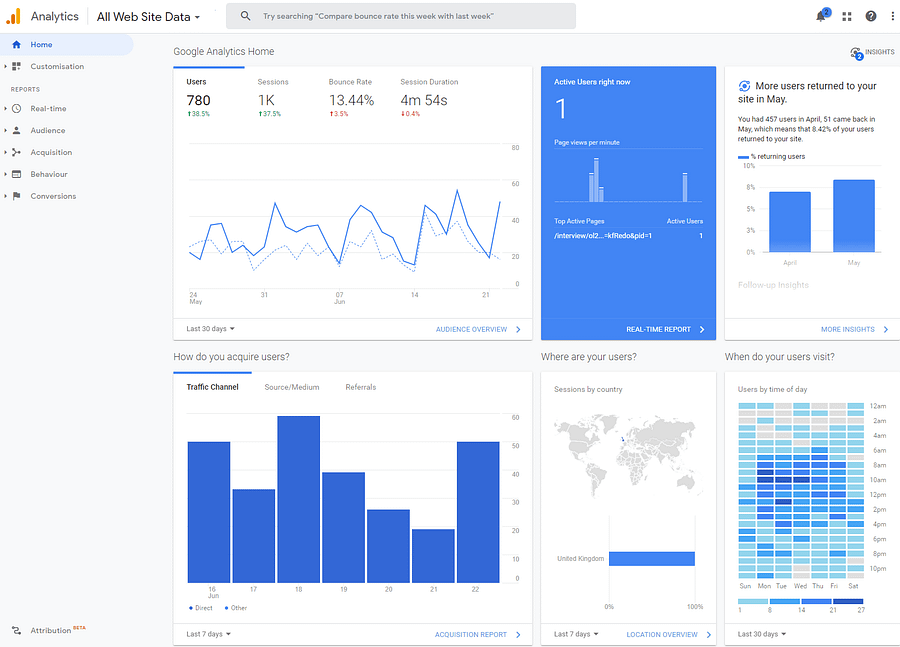Open the Last 7 days dropdown under Sessions by country
This screenshot has width=900, height=647.
coord(576,634)
